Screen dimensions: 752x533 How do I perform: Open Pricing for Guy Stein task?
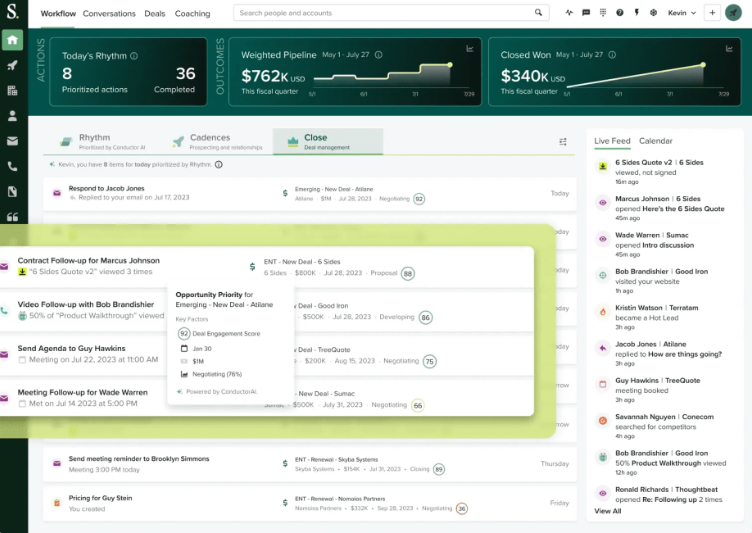310,503
